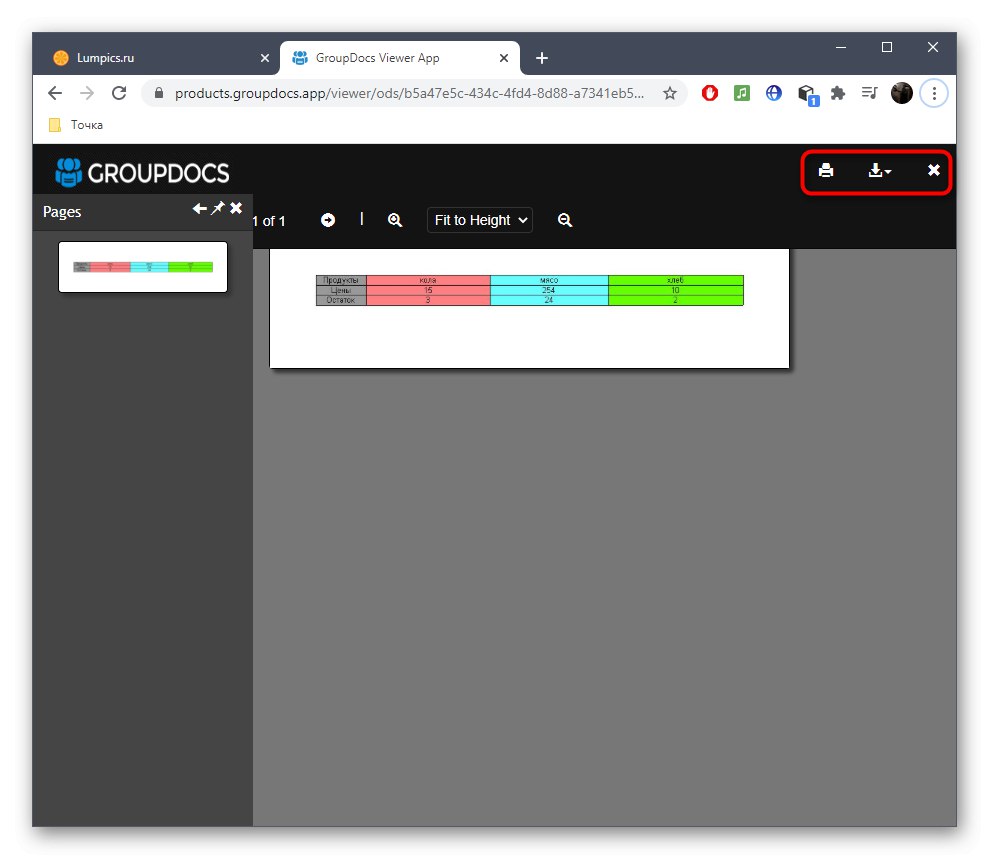The image size is (989, 859).
Task: Open the Fit to Height zoom dropdown
Action: [x=480, y=220]
